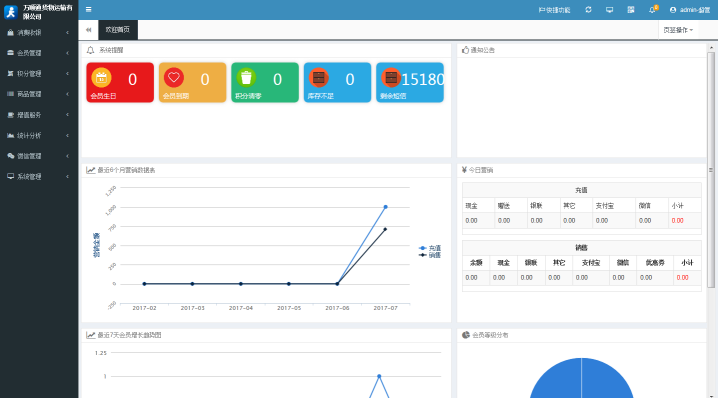Viewport: 718px width, 398px height.
Task: Expand 积分管理 menu chevron
Action: click(x=67, y=74)
